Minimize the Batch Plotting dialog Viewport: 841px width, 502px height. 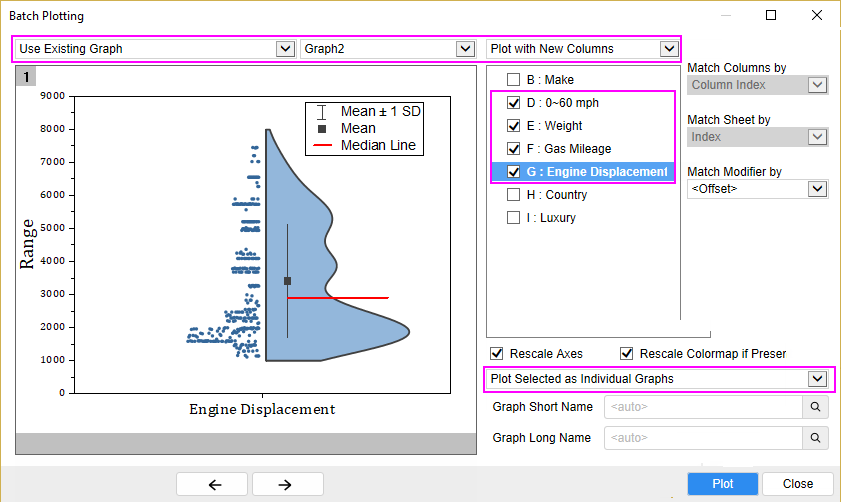[x=725, y=15]
